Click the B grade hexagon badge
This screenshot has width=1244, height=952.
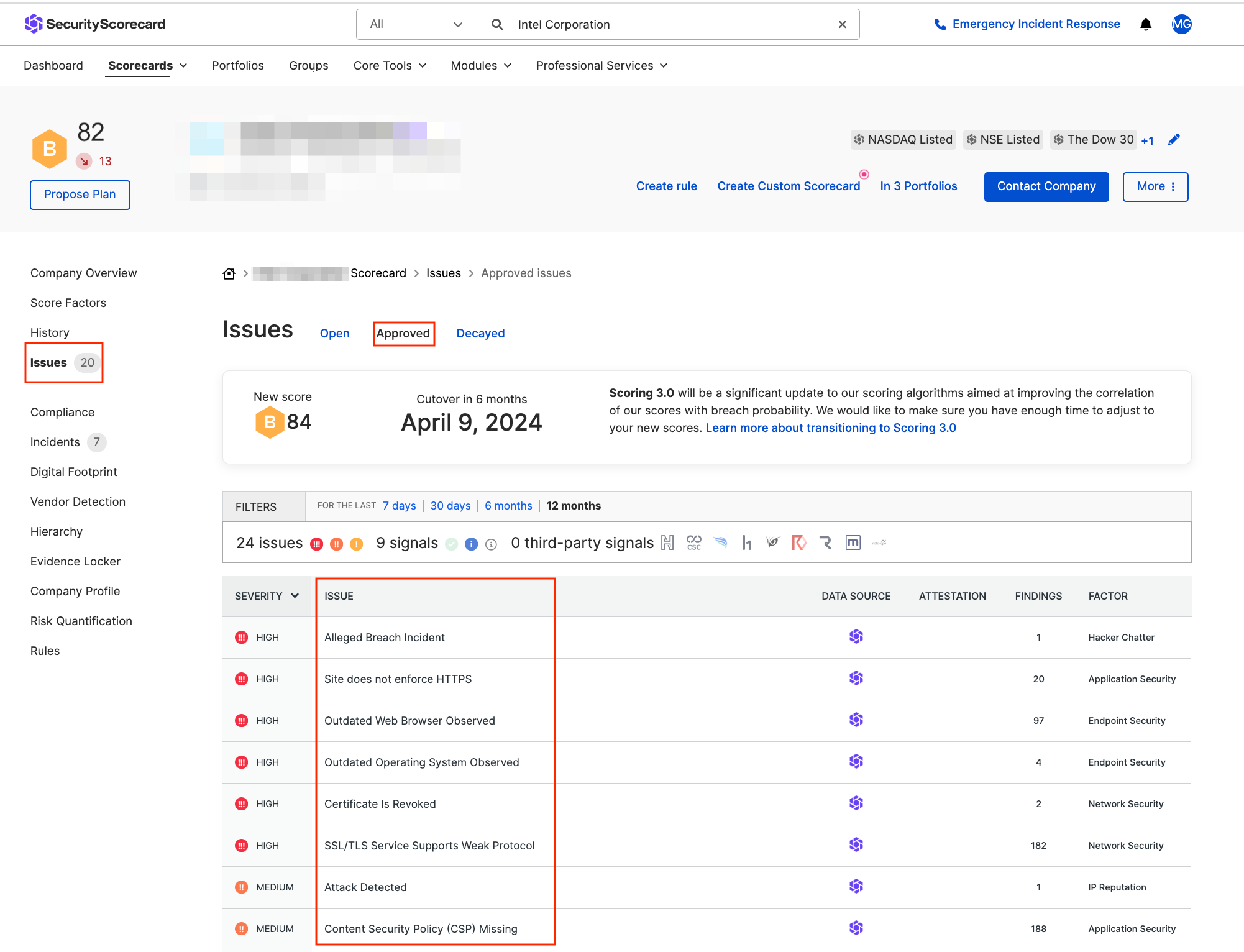coord(50,149)
